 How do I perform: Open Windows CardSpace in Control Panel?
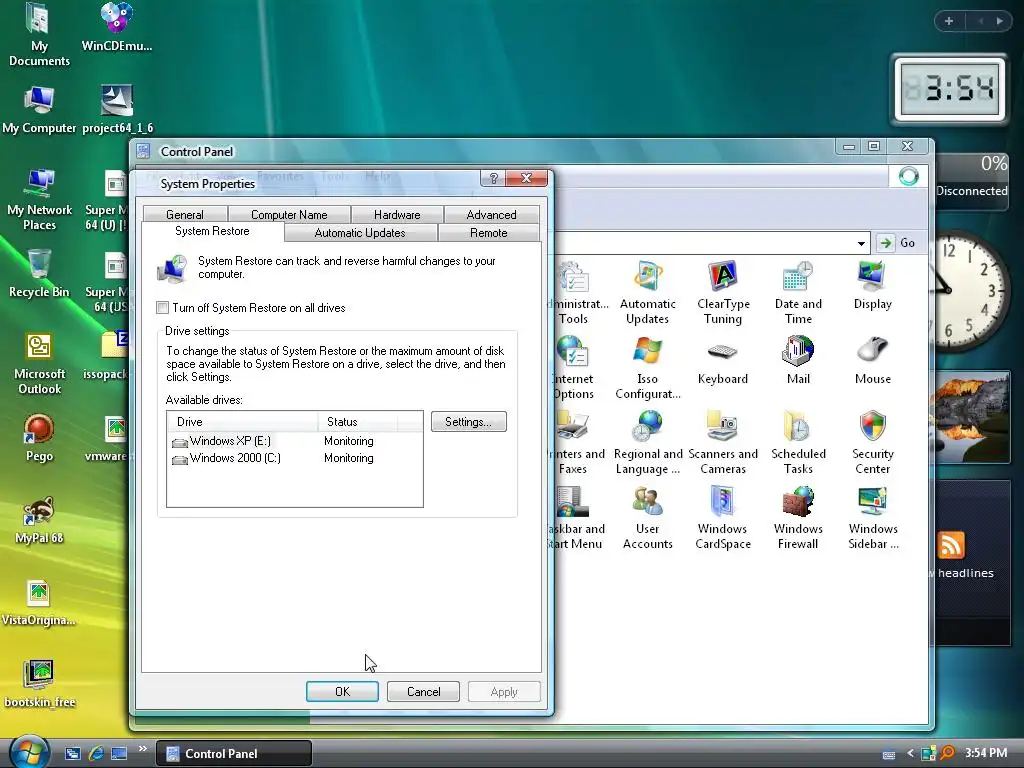pyautogui.click(x=723, y=518)
